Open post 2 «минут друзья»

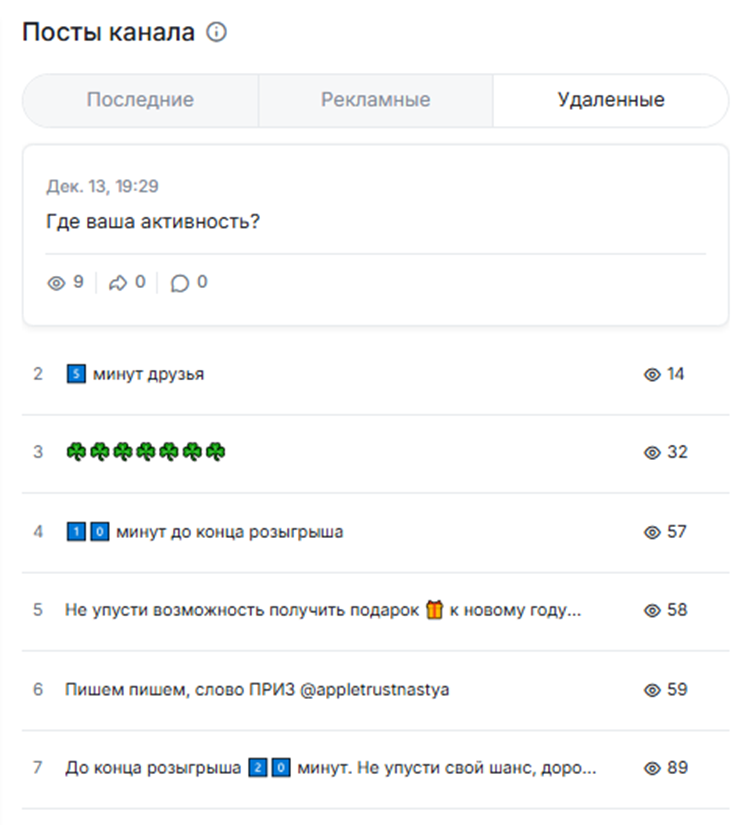pos(148,374)
